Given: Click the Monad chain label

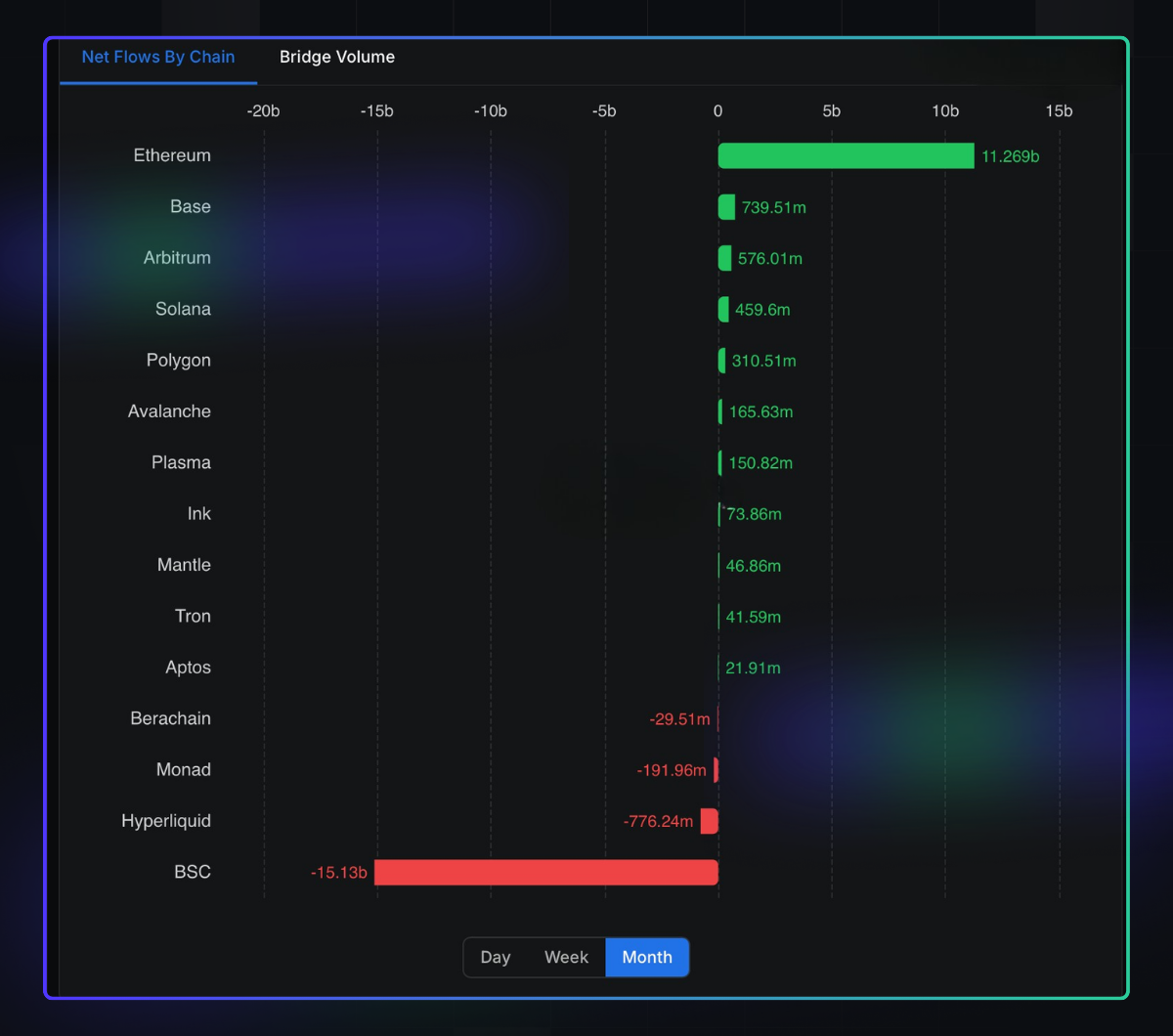Looking at the screenshot, I should pyautogui.click(x=184, y=770).
